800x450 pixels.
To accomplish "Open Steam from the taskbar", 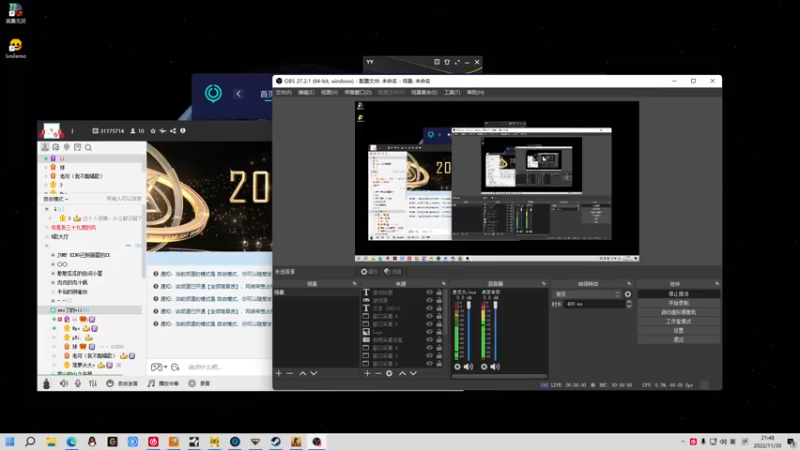I will [276, 441].
